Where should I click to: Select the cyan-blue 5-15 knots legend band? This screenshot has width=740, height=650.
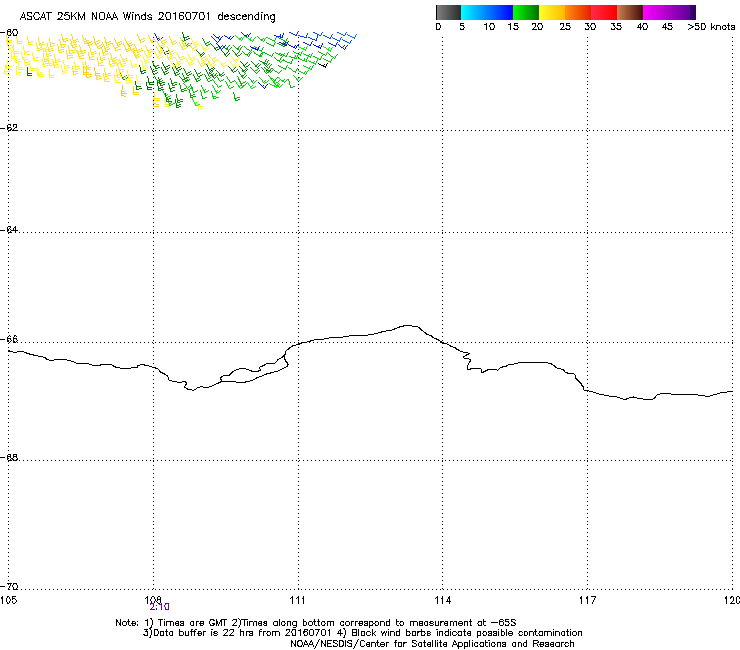(487, 12)
